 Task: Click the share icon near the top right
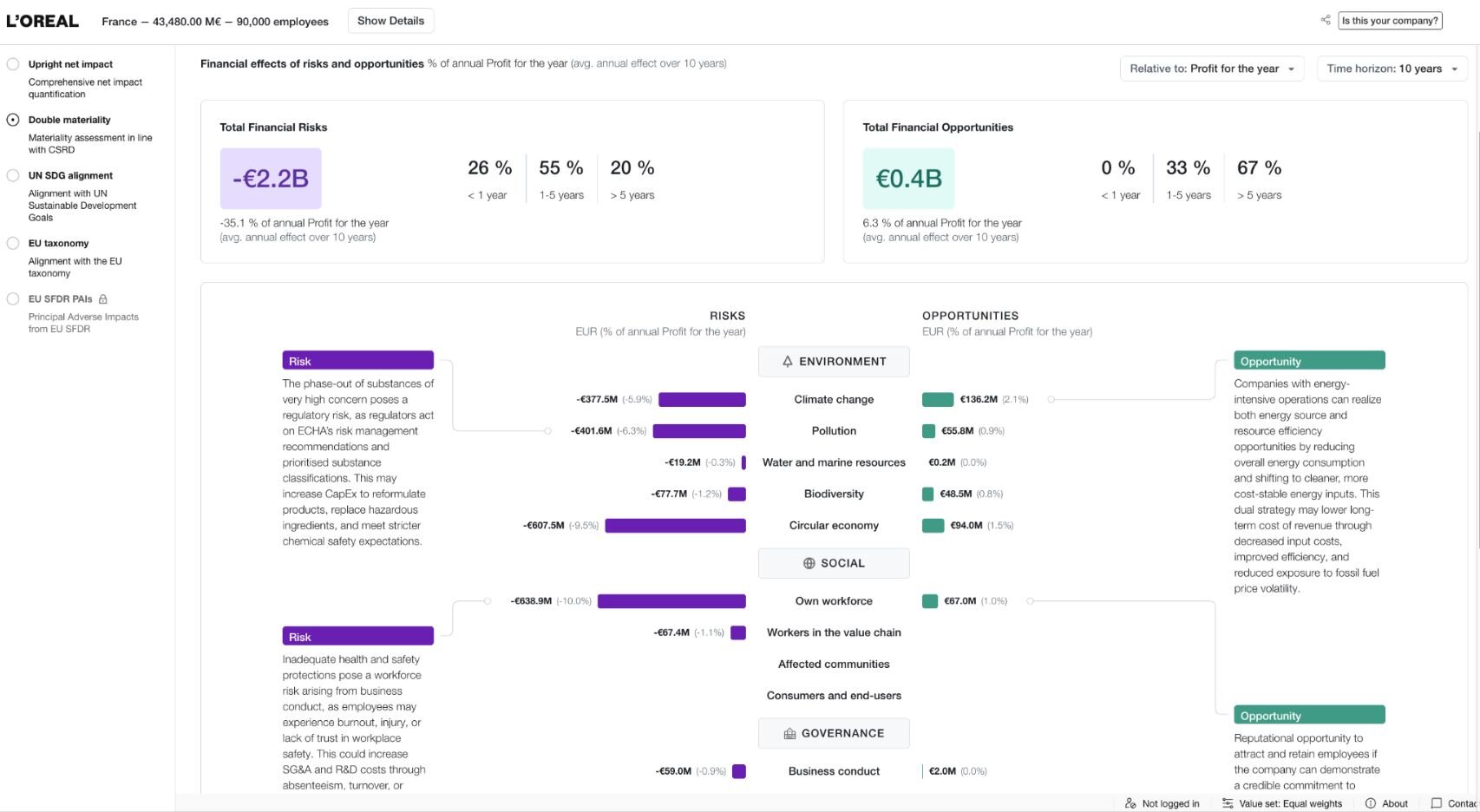pos(1326,20)
